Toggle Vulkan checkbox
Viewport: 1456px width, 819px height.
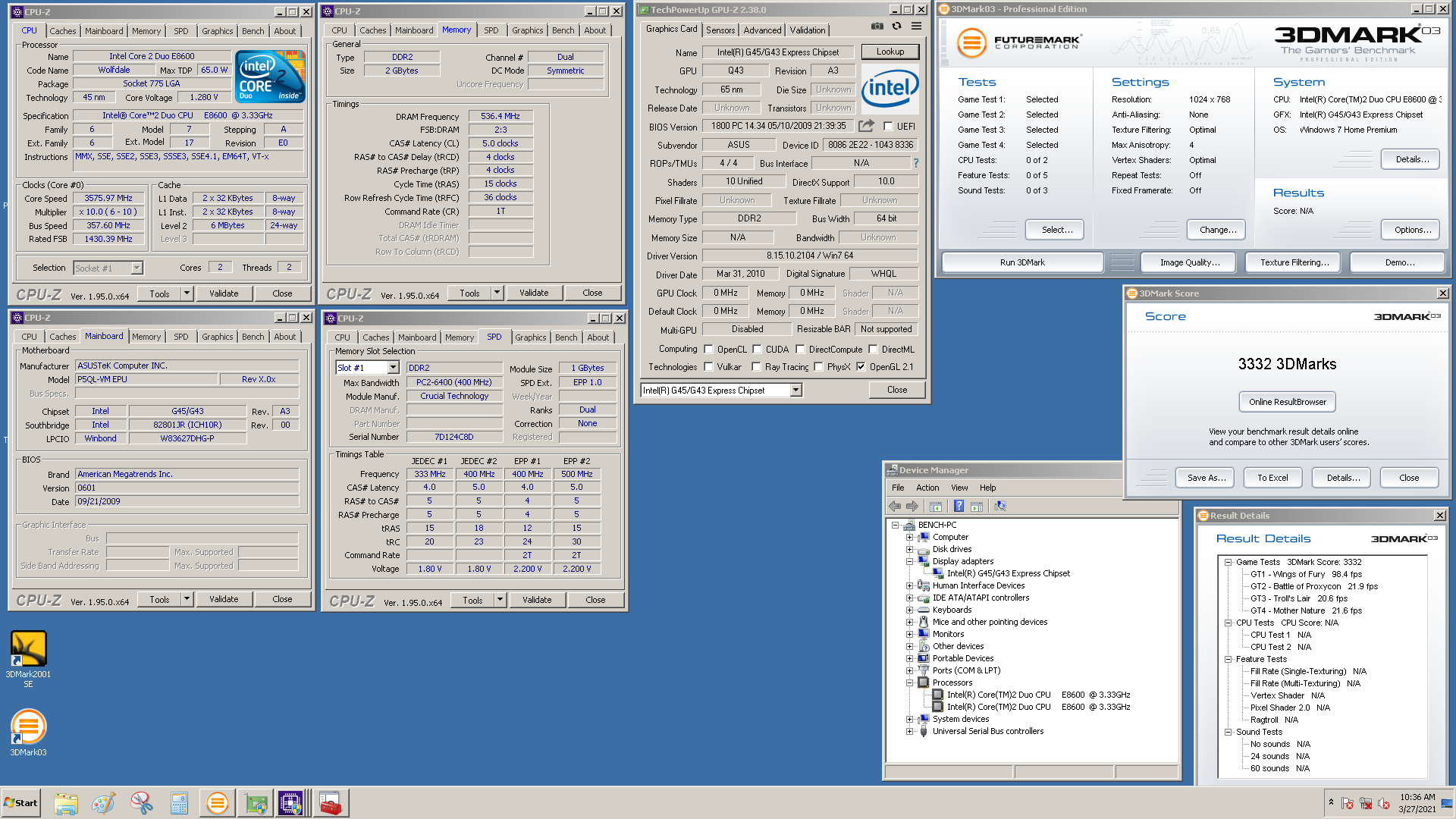click(x=708, y=367)
